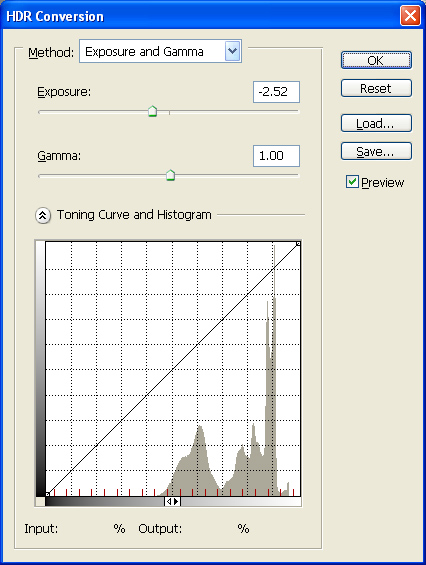Collapse the Toning Curve and Histogram section
The height and width of the screenshot is (565, 426).
point(43,215)
